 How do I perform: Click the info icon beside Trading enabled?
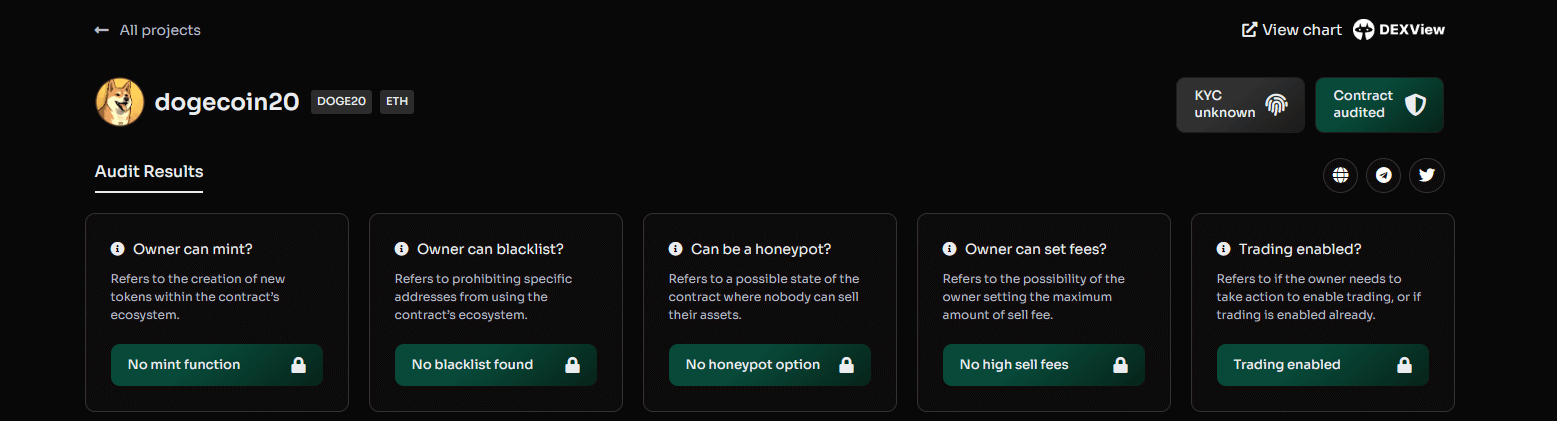(1223, 249)
